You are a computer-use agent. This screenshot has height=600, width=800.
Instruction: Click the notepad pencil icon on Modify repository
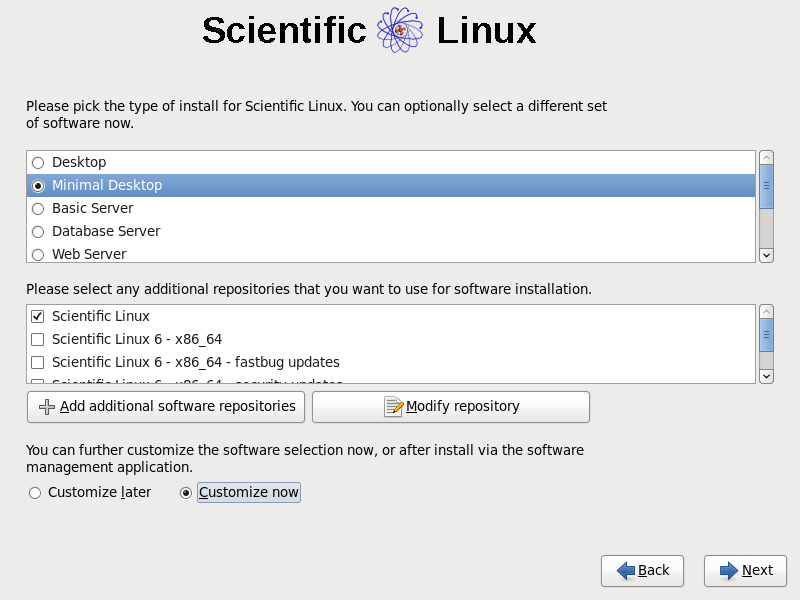393,407
